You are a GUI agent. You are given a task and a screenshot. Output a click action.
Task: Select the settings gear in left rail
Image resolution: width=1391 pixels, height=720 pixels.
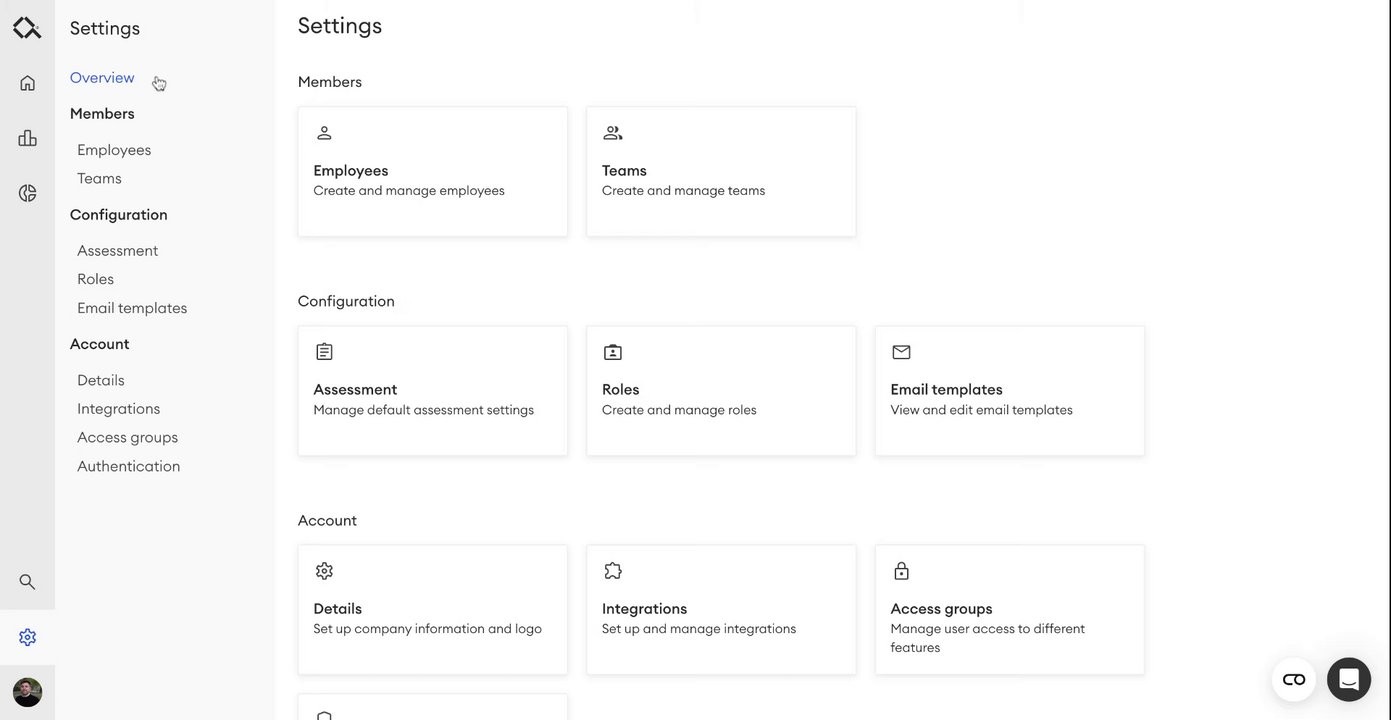pos(27,637)
